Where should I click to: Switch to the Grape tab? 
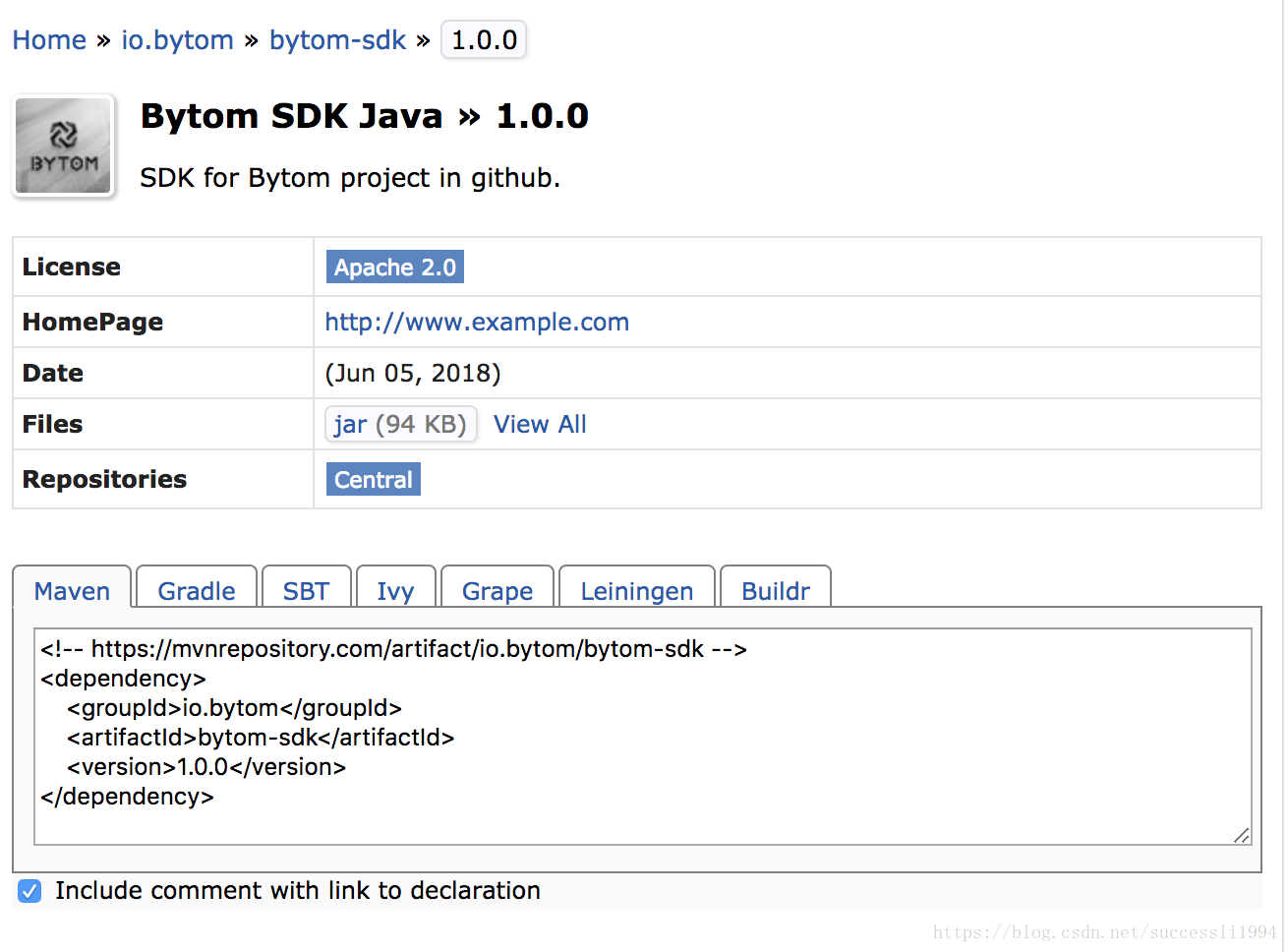[498, 590]
